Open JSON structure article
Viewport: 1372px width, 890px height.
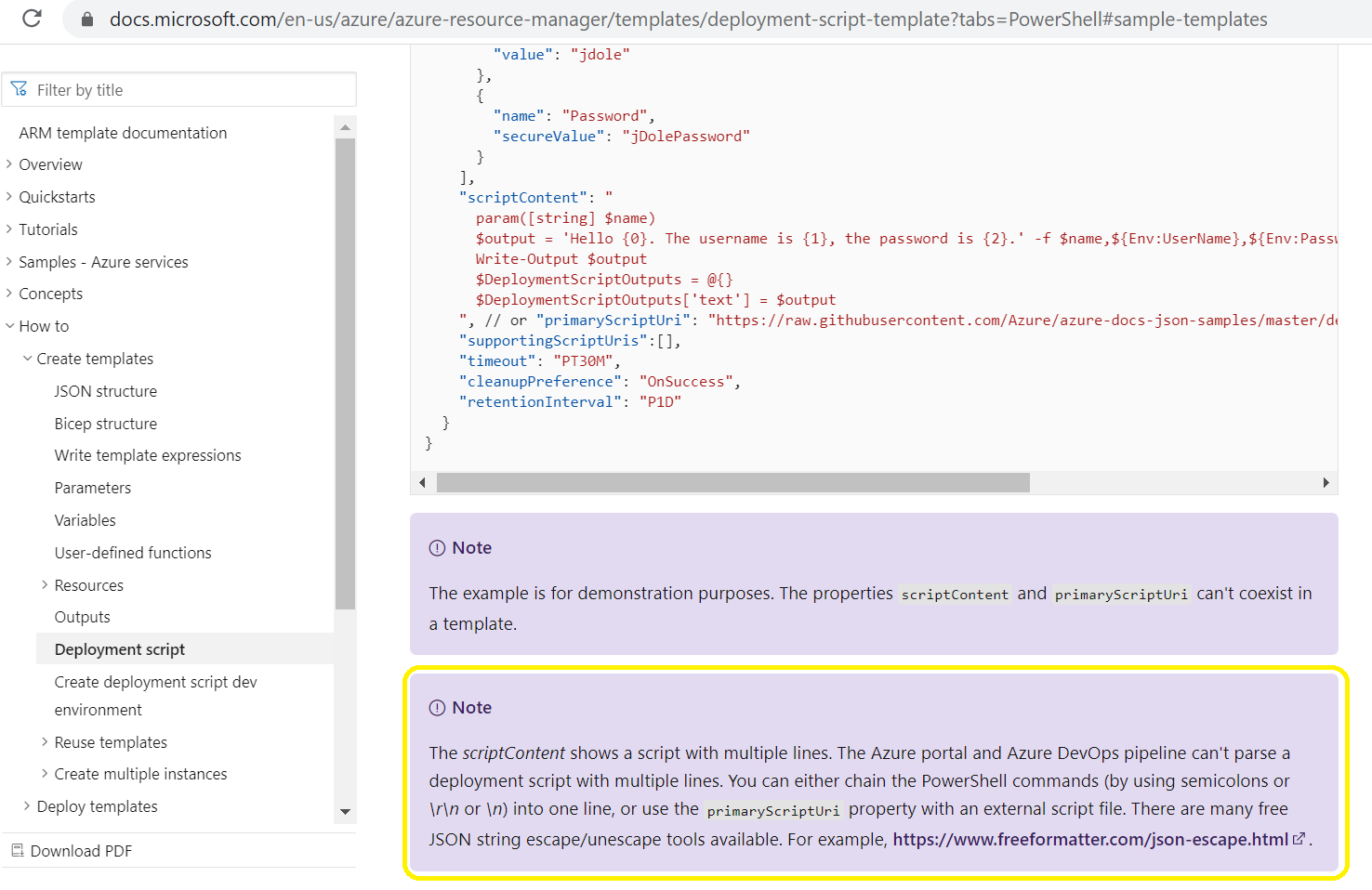[106, 391]
